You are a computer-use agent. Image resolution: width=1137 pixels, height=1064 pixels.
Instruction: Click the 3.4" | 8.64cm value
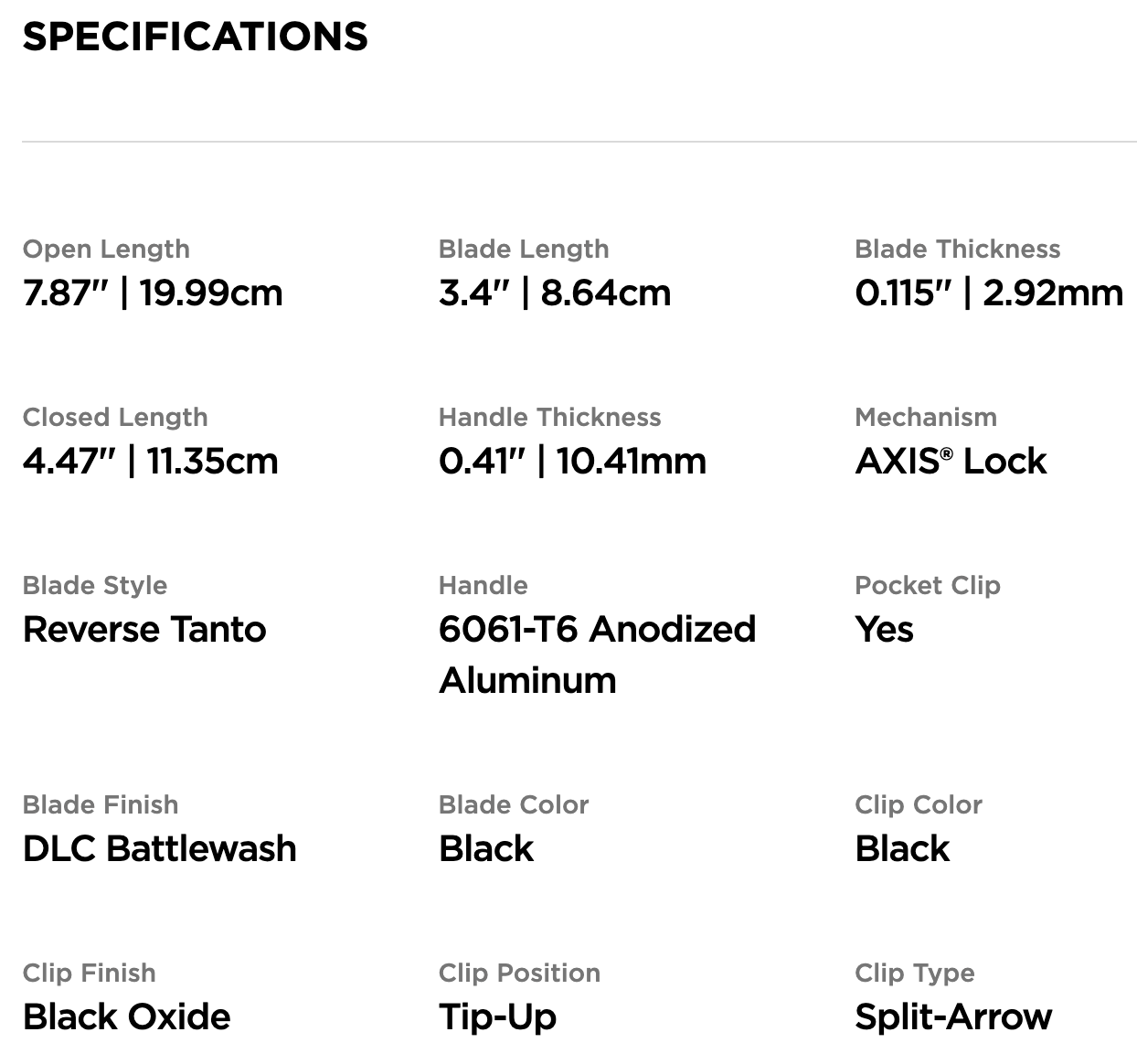pyautogui.click(x=555, y=293)
